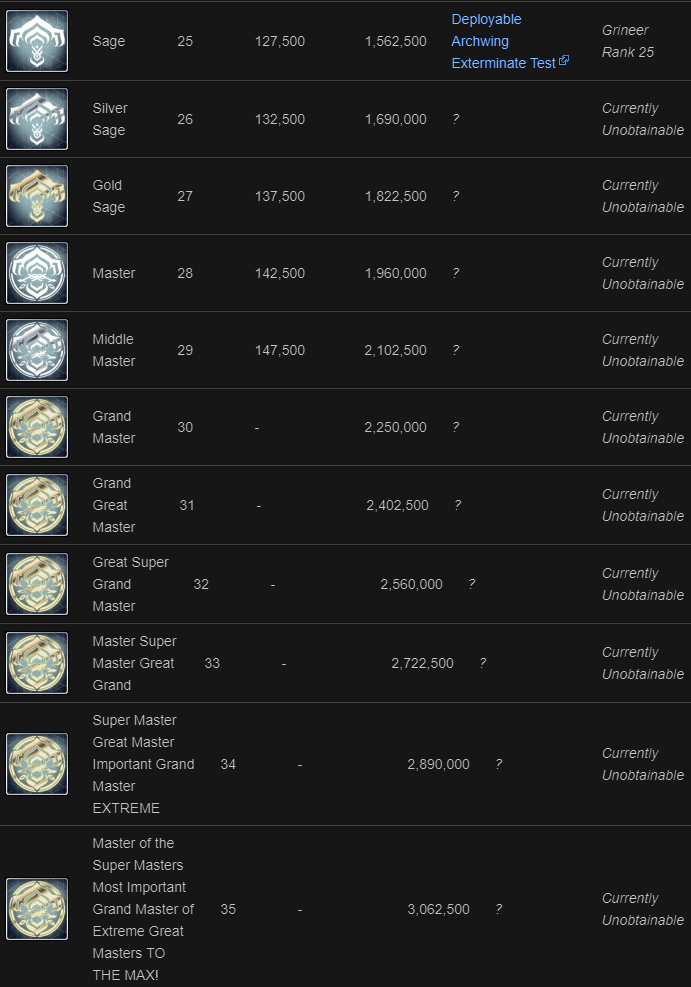Select the Sage rank name text
Screen dimensions: 691x987
click(x=108, y=41)
